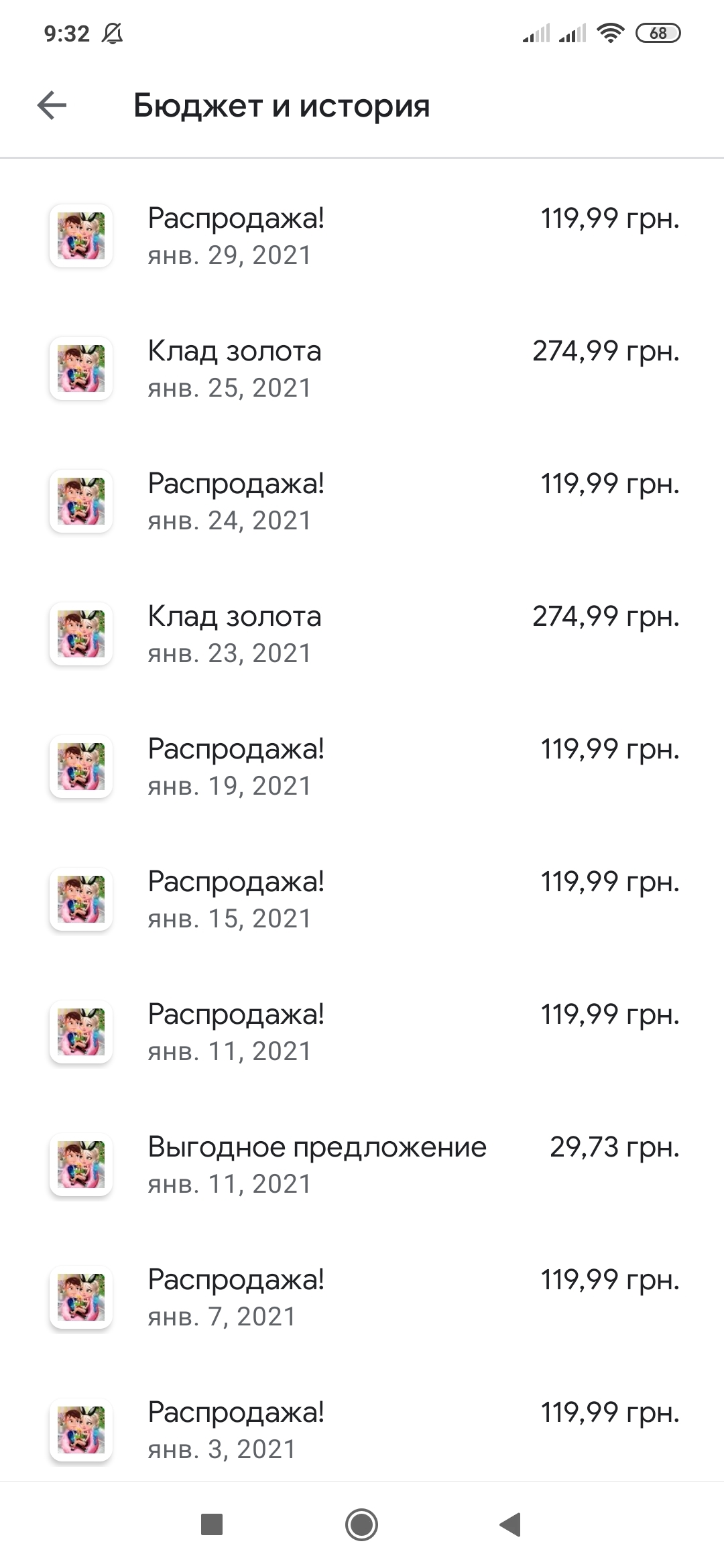Tap app icon beside Выгодное предложение
The image size is (724, 1568).
(81, 1165)
